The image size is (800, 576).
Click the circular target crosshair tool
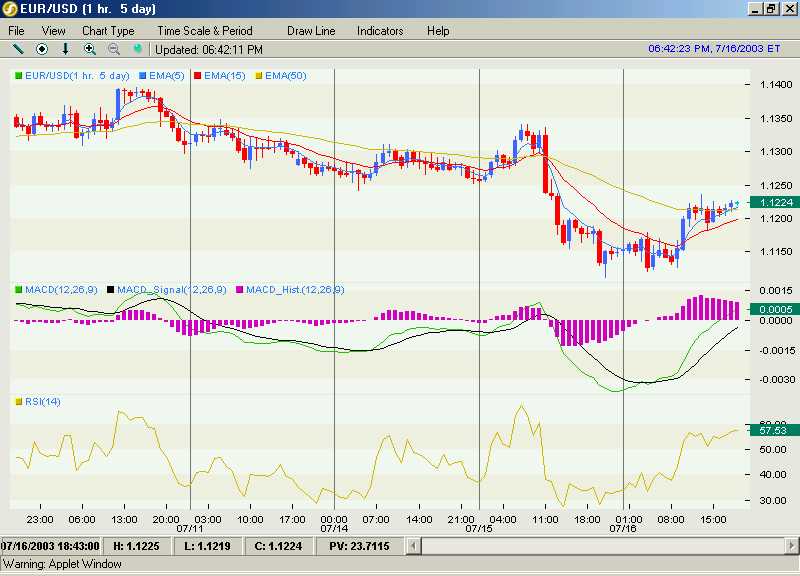click(x=42, y=49)
